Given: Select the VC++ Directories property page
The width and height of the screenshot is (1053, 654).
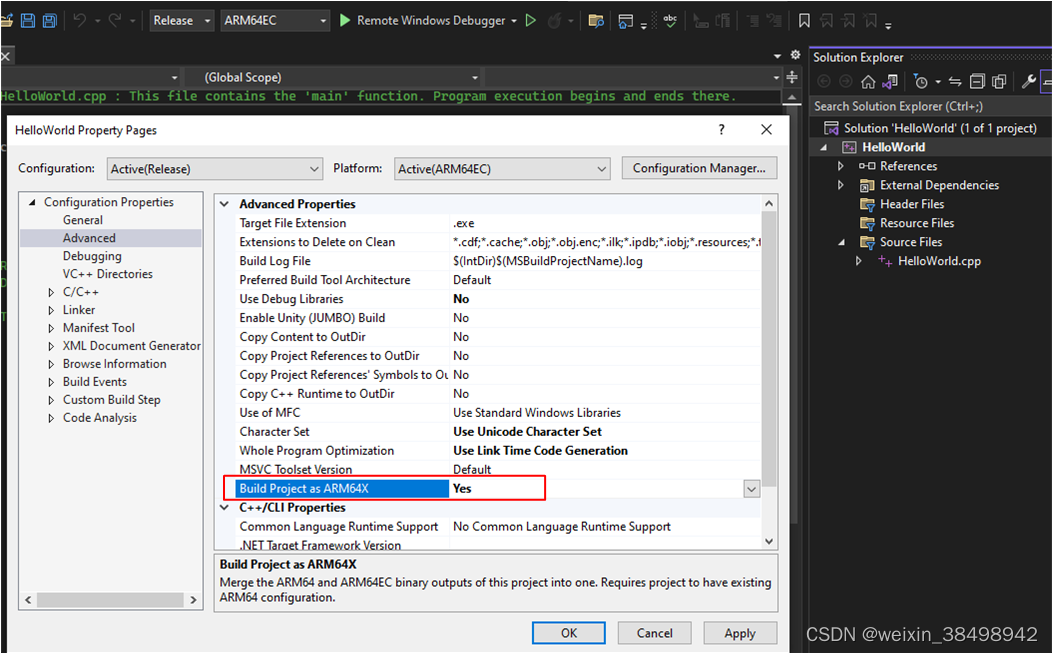Looking at the screenshot, I should coord(107,274).
